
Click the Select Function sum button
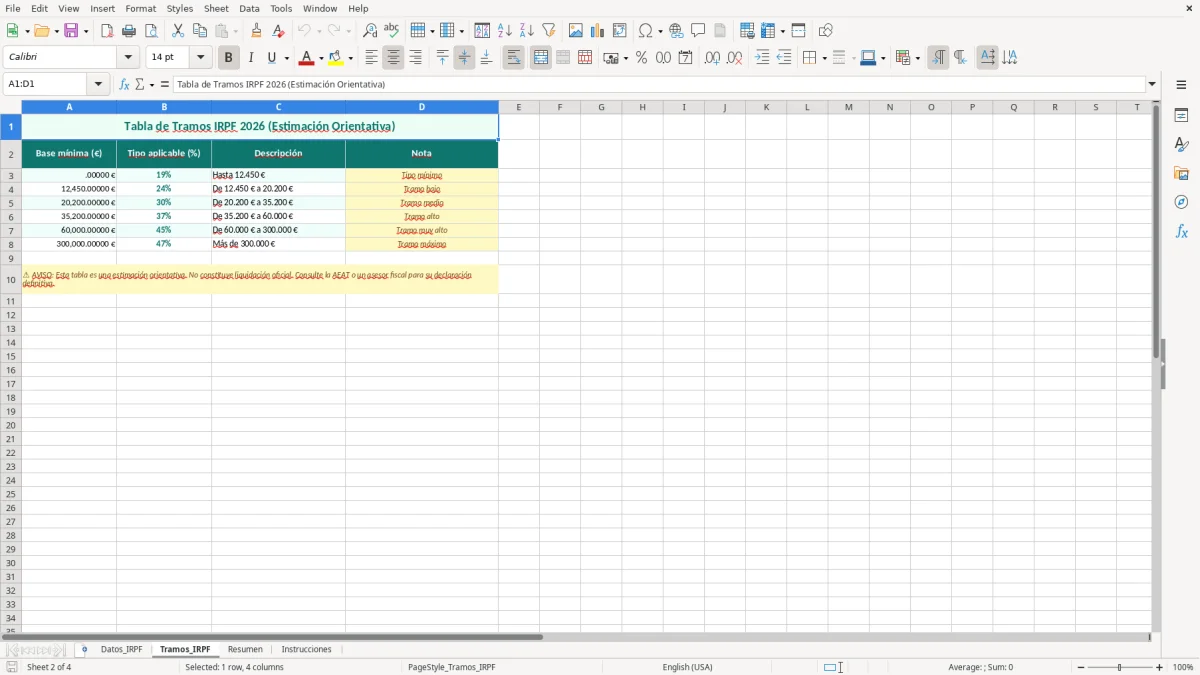pyautogui.click(x=140, y=85)
